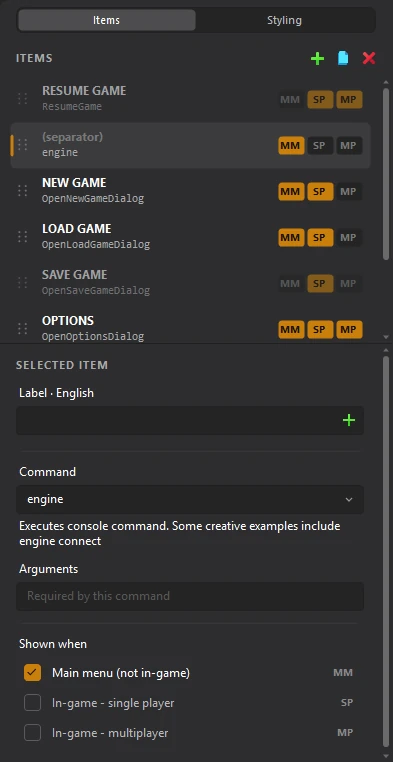The image size is (393, 762).
Task: Toggle MM badge on NEW GAME row
Action: pos(290,191)
